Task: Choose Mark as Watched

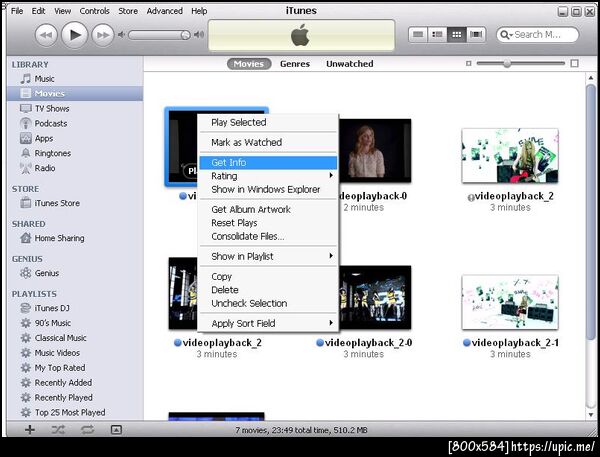Action: coord(268,142)
